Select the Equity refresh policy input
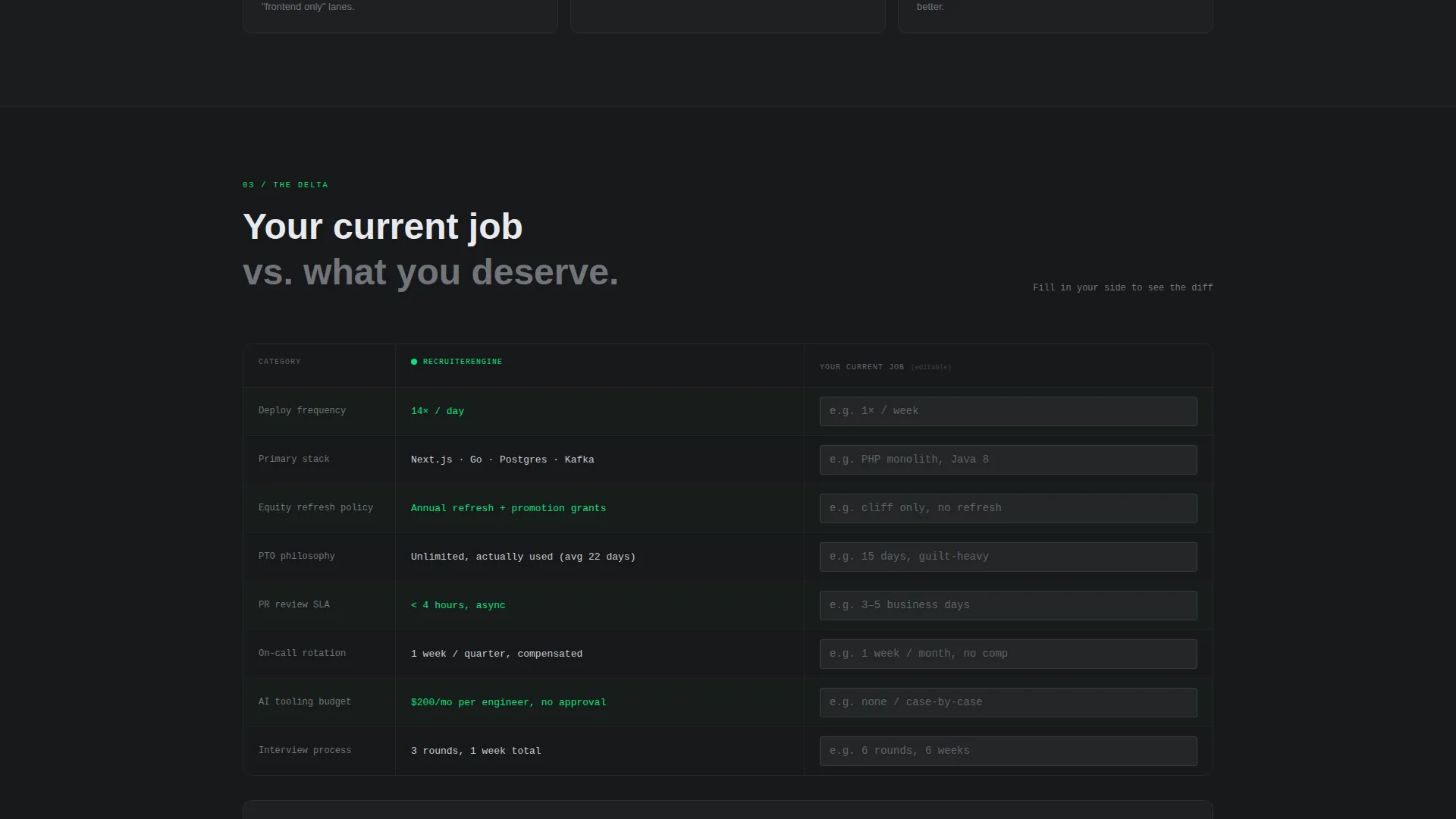1456x819 pixels. tap(1008, 508)
